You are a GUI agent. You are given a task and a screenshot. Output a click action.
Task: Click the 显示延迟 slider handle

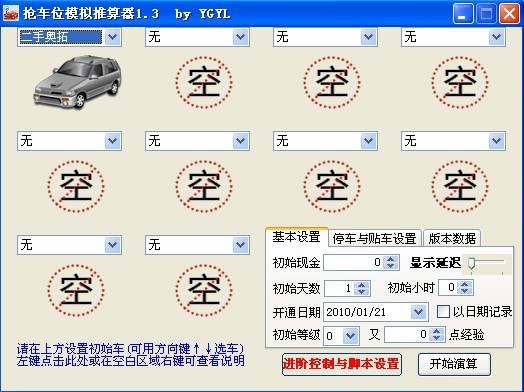(471, 263)
